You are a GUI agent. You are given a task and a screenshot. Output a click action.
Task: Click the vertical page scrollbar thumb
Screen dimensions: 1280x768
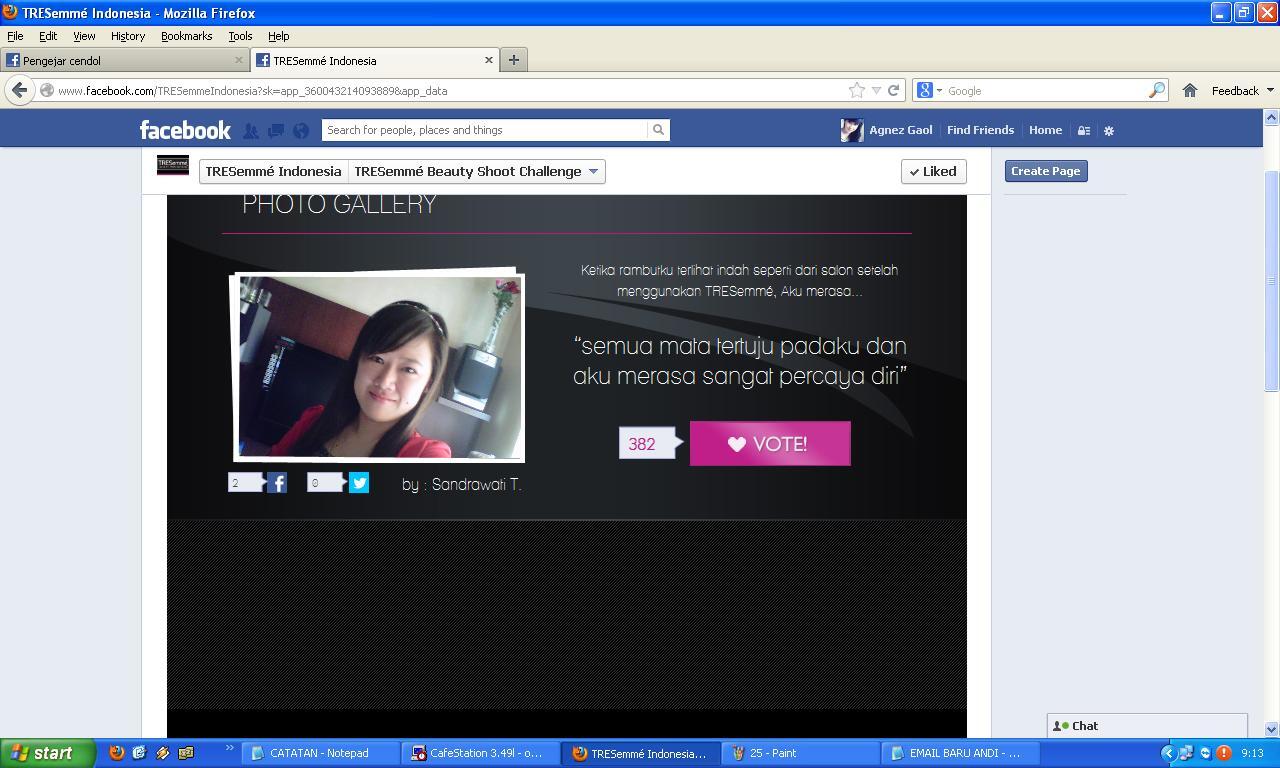pos(1272,280)
